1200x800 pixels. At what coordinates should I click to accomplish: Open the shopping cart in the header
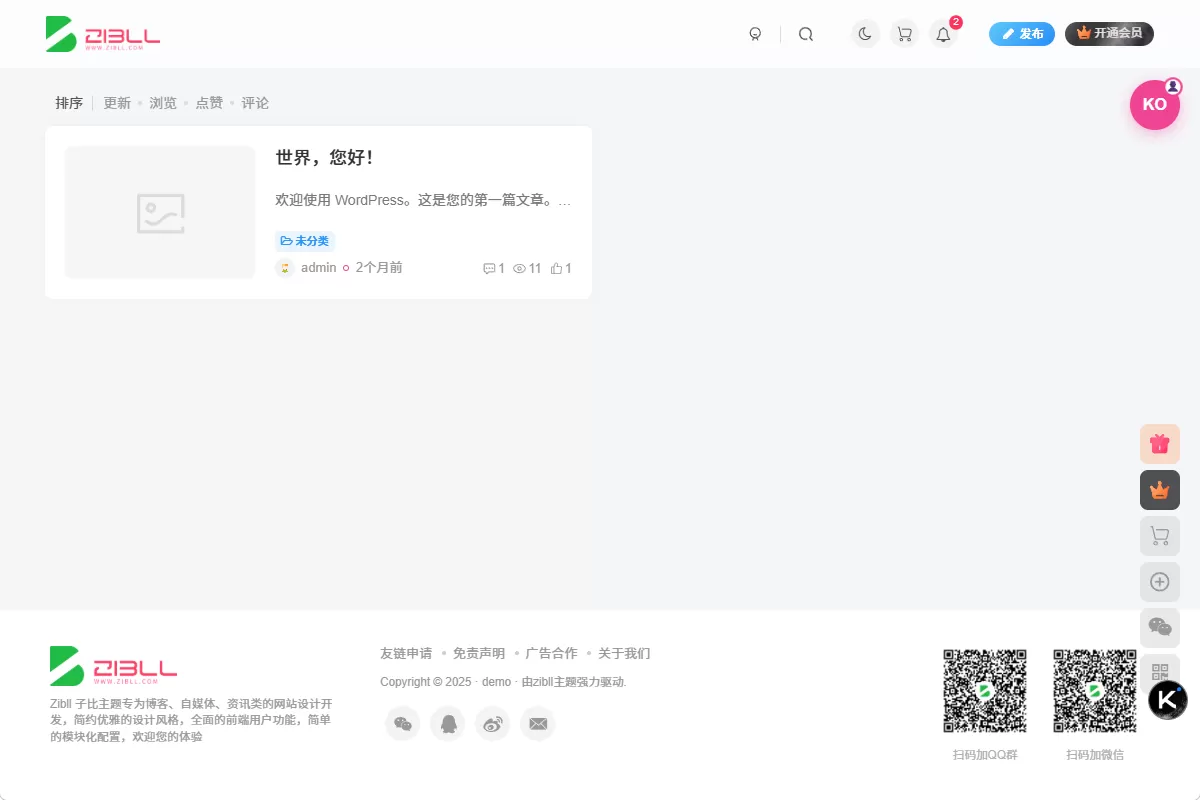904,33
